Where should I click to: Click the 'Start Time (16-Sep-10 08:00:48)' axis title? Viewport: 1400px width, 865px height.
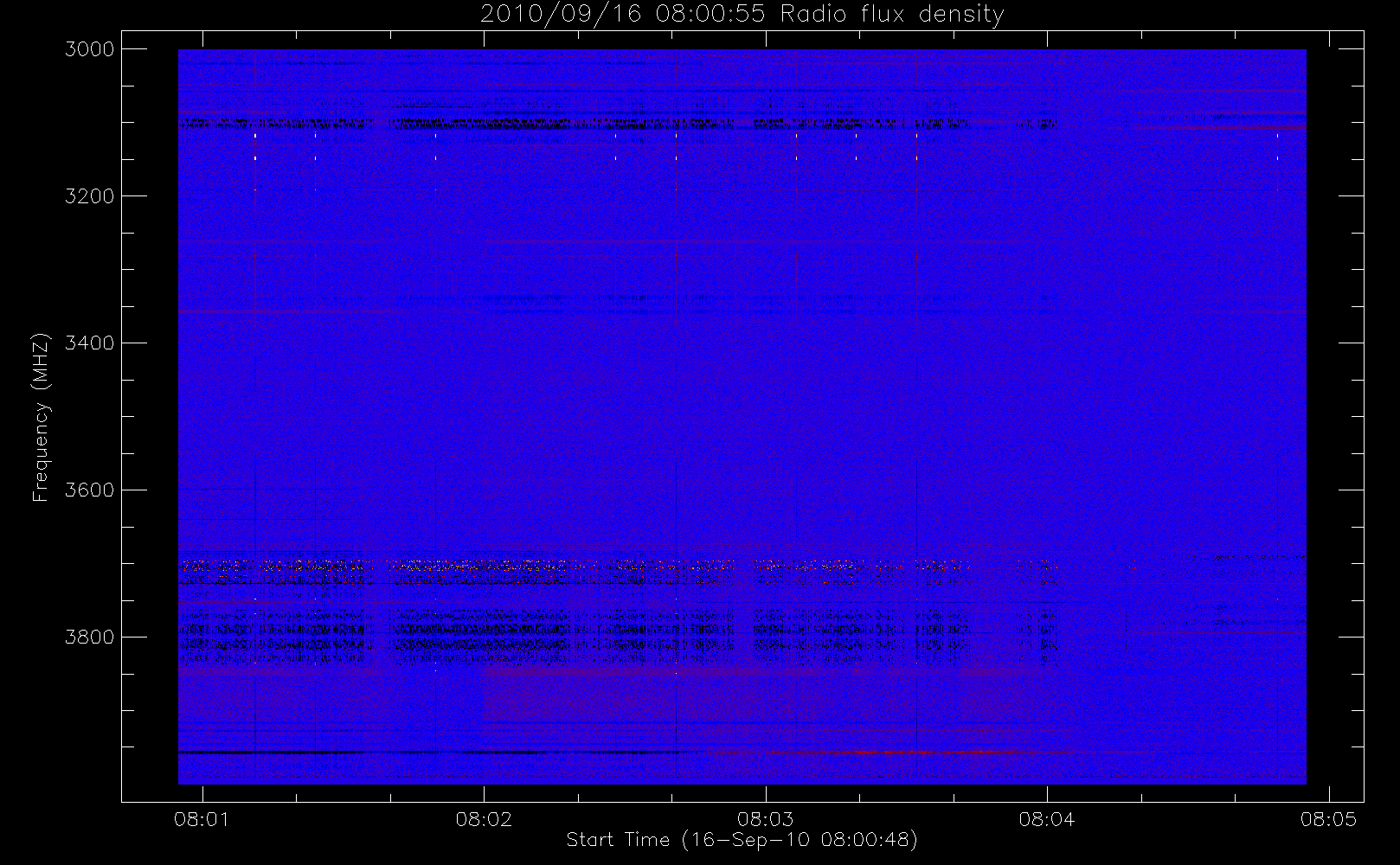tap(742, 840)
